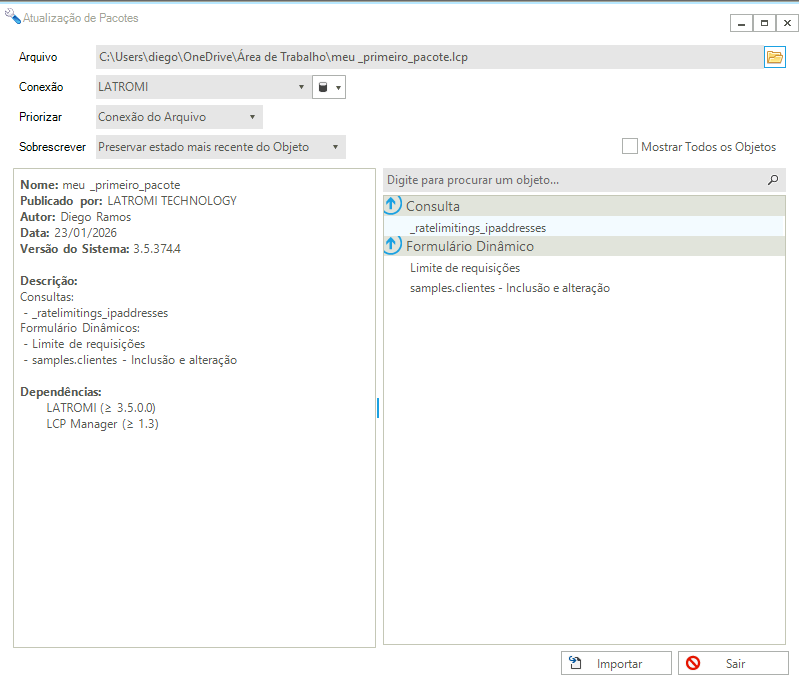Enable Mostrar Todos os Objetos checkbox
Viewport: 799px width, 688px height.
[x=630, y=147]
